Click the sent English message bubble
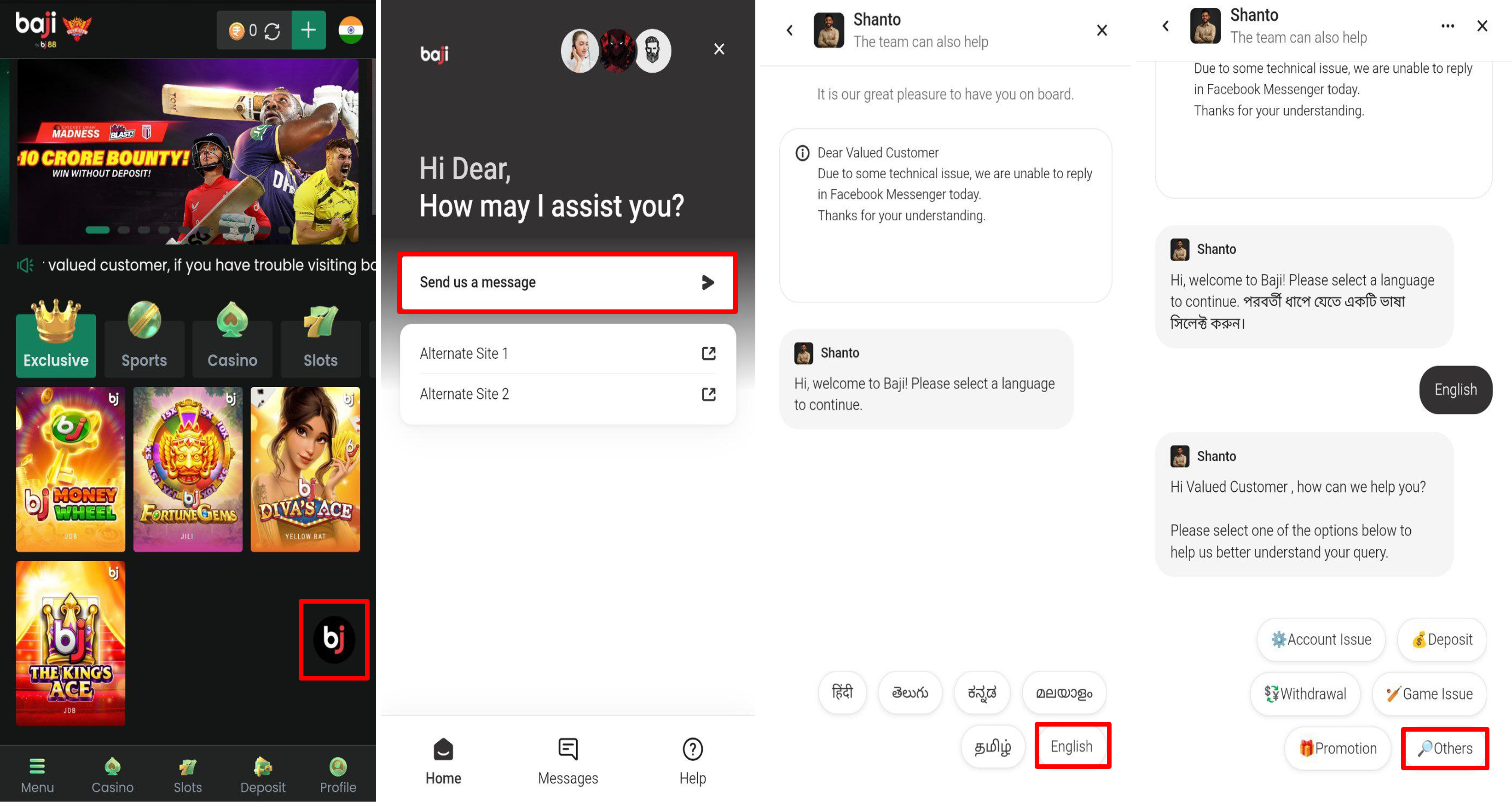The image size is (1512, 803). click(1456, 390)
